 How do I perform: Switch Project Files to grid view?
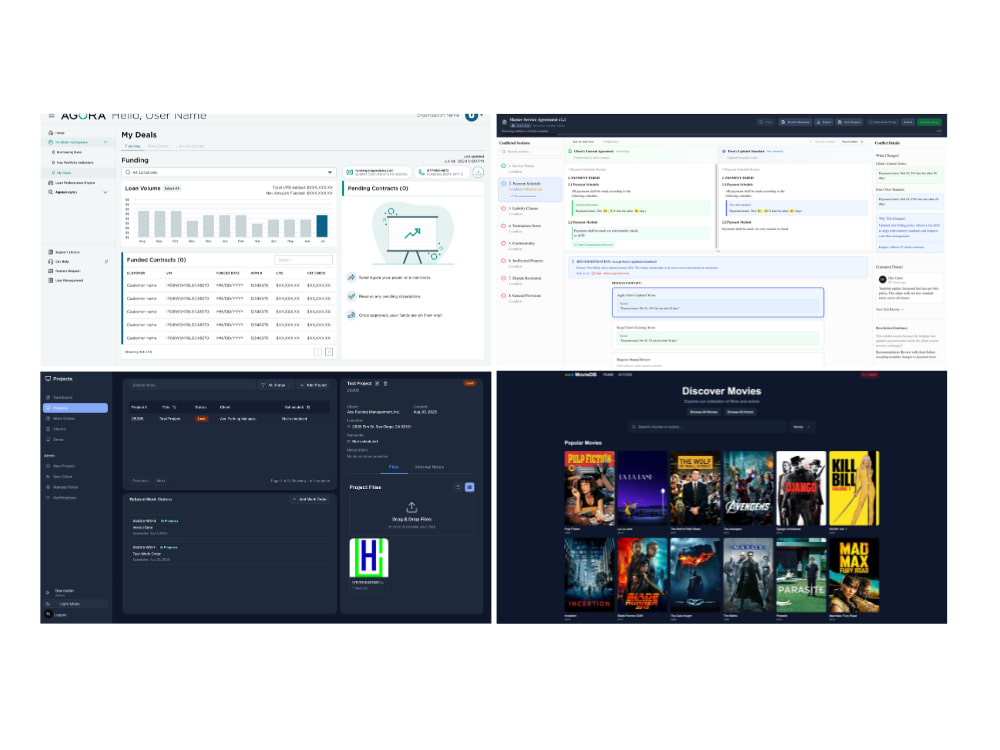[x=469, y=487]
